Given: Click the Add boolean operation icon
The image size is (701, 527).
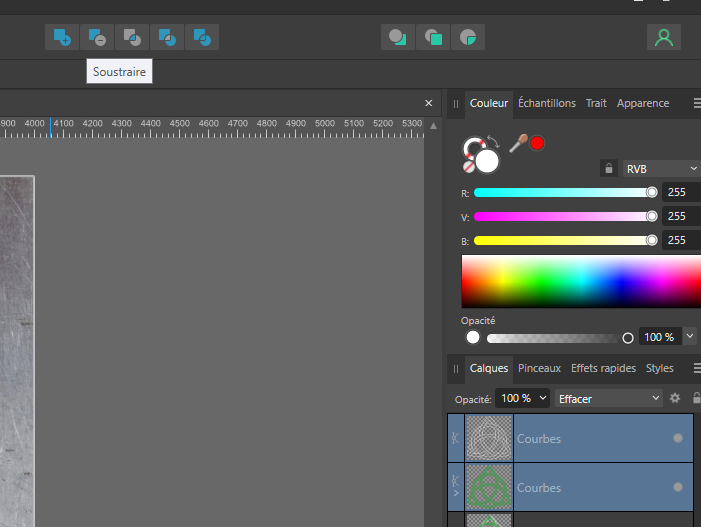Looking at the screenshot, I should pyautogui.click(x=62, y=38).
